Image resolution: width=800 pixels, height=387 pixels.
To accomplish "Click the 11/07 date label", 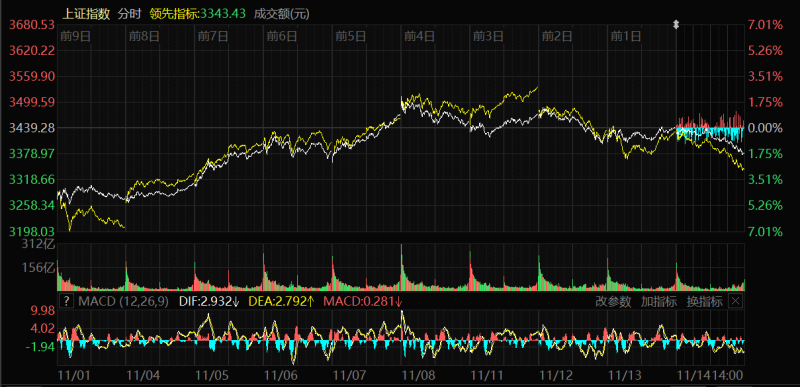I will [x=350, y=376].
